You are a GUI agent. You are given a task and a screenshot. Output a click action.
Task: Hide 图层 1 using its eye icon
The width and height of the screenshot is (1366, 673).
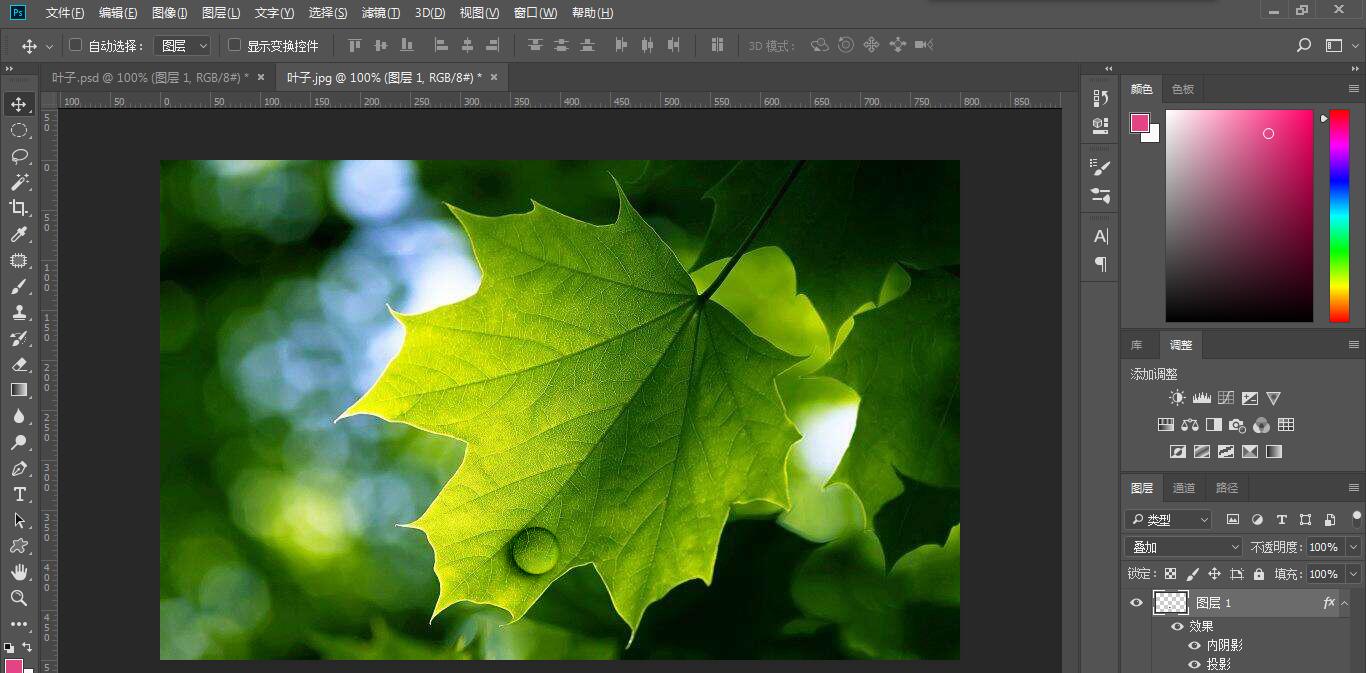point(1136,603)
